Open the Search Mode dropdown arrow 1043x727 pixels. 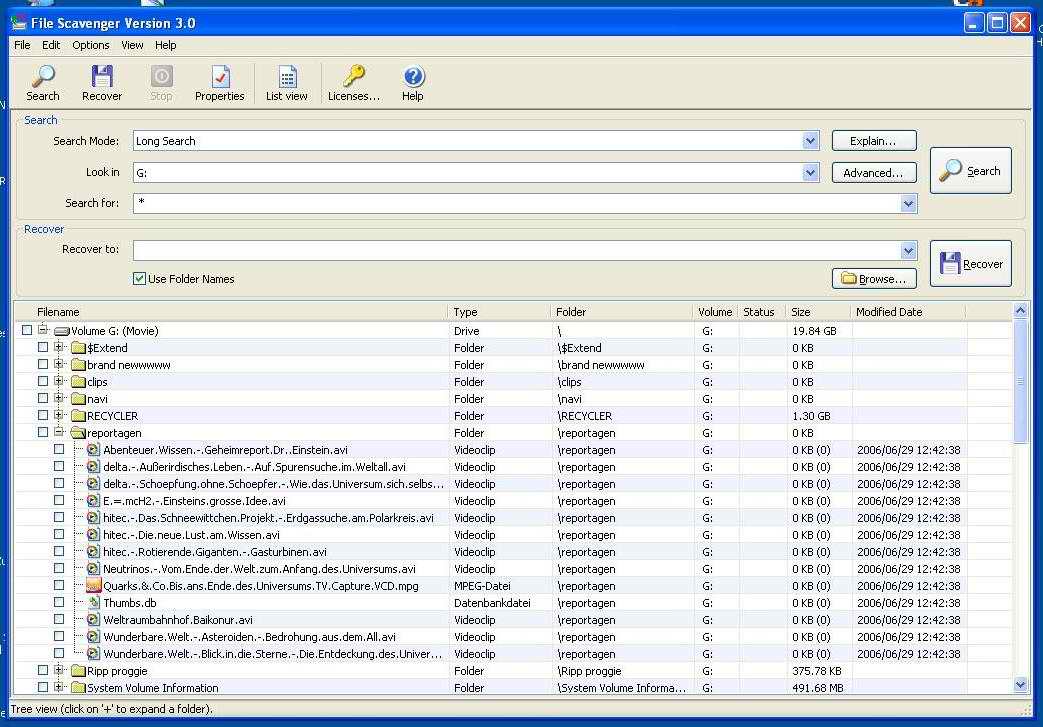pos(810,141)
